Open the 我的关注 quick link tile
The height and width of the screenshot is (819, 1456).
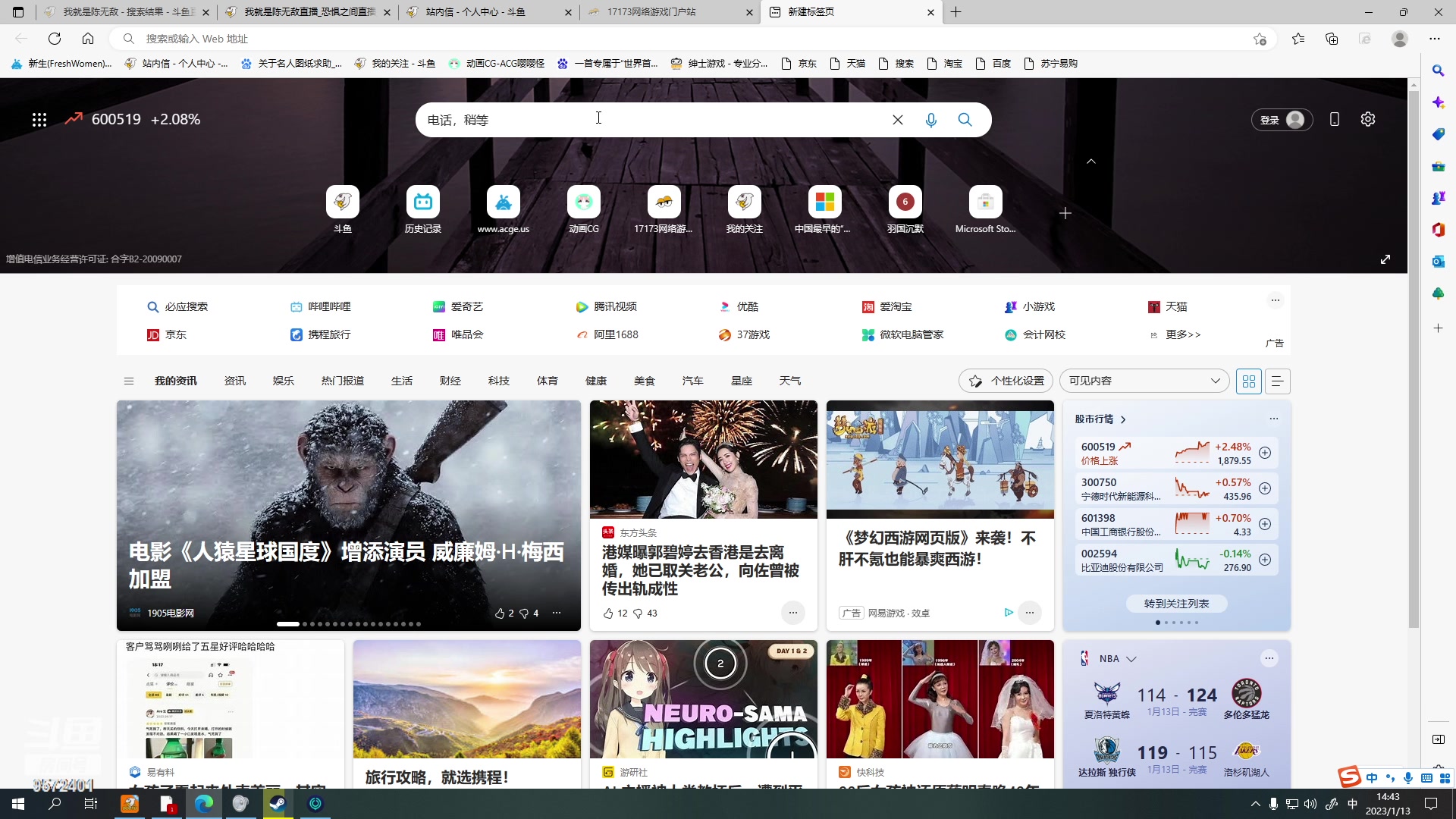coord(745,209)
